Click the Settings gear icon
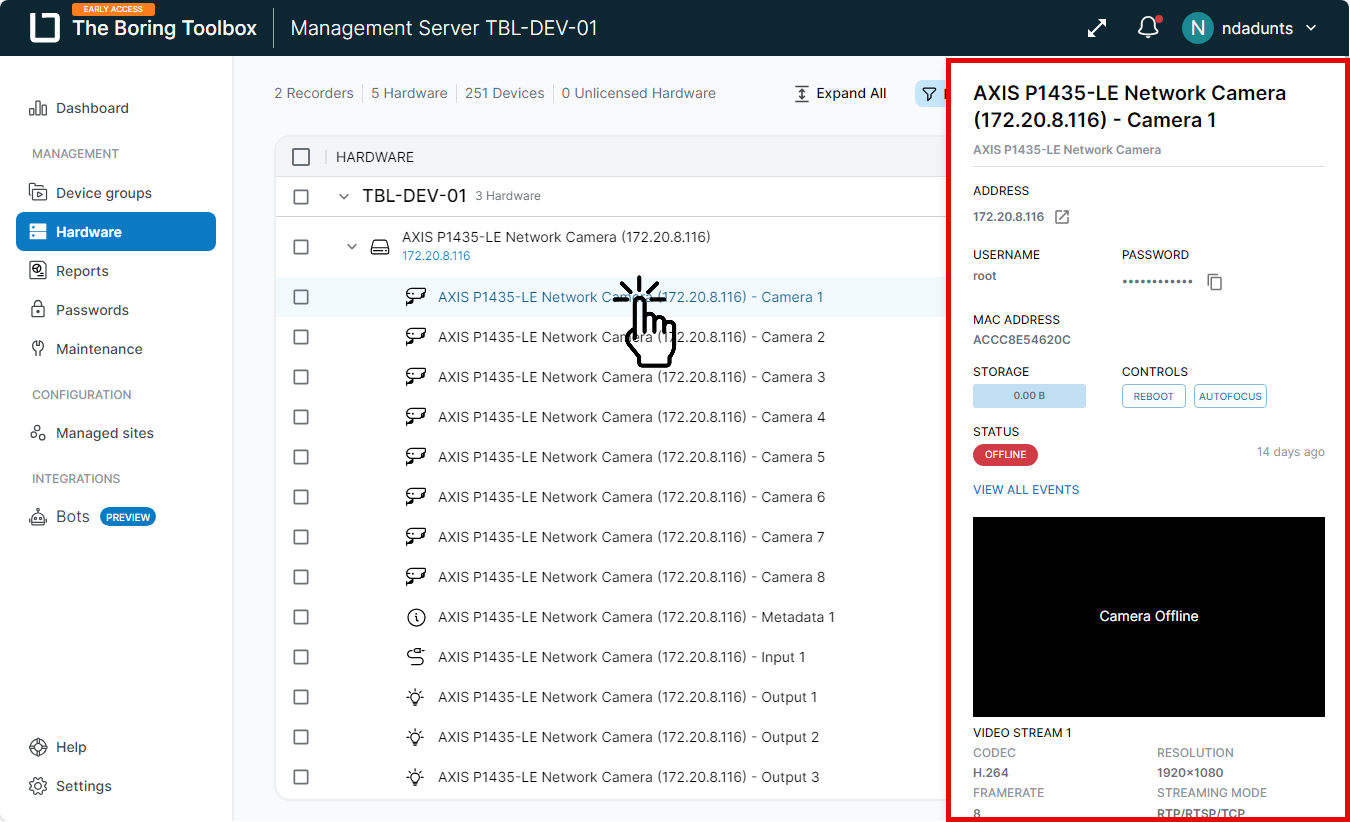This screenshot has width=1350, height=822. (x=38, y=786)
